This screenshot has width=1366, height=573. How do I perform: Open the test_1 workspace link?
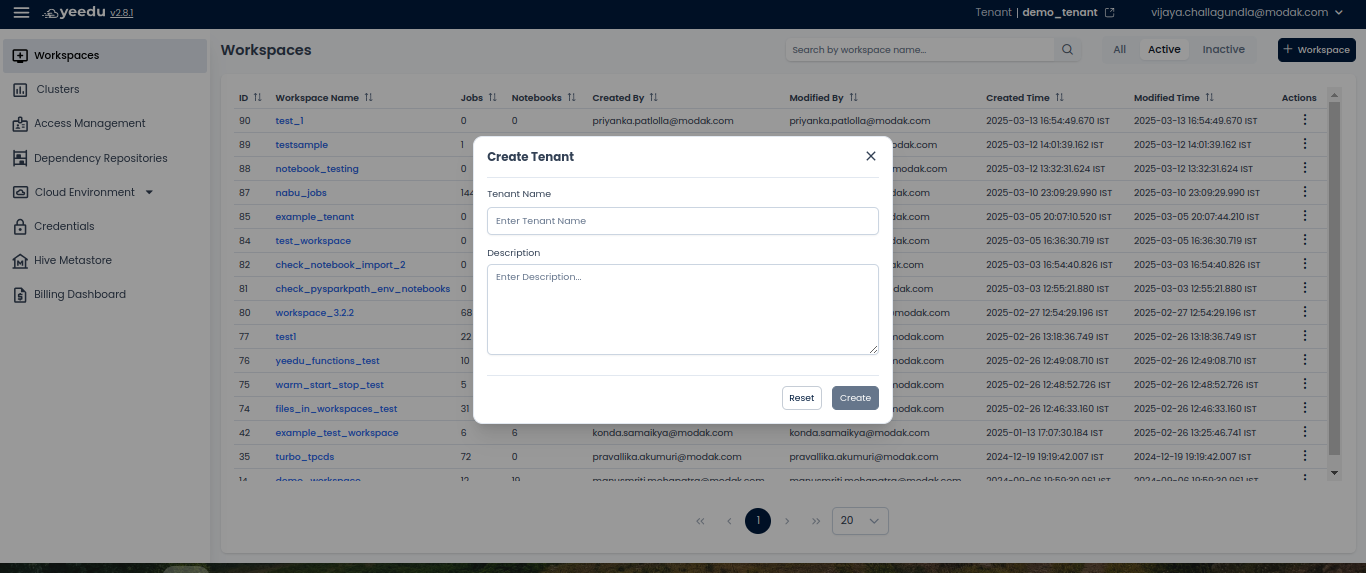(x=289, y=121)
